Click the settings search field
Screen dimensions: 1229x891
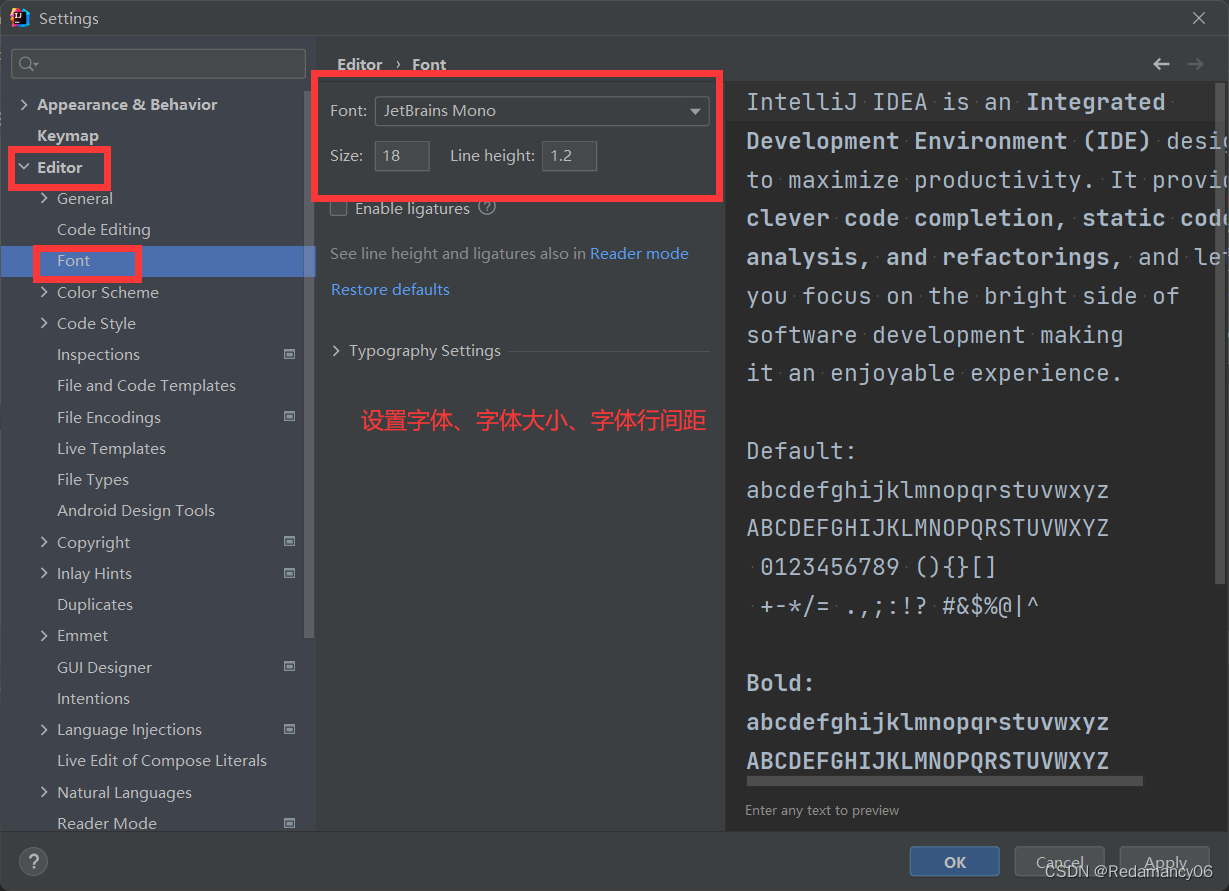158,64
